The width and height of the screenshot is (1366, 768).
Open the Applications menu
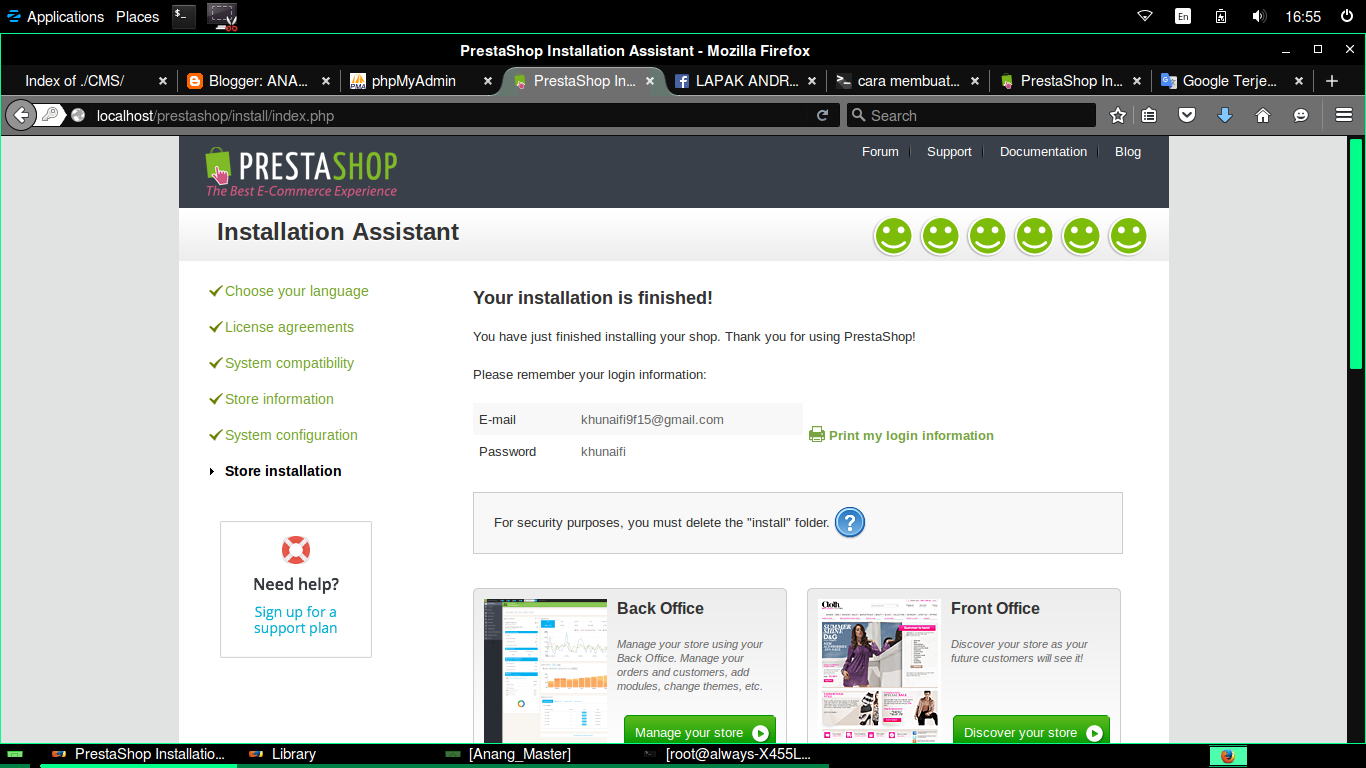click(55, 16)
